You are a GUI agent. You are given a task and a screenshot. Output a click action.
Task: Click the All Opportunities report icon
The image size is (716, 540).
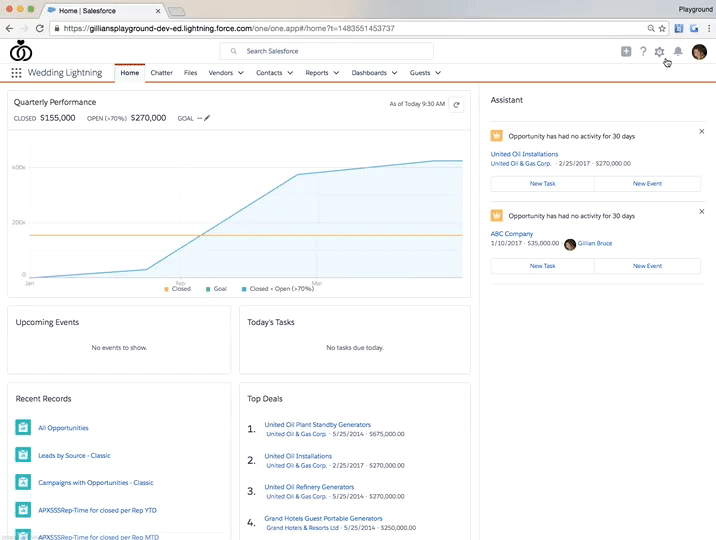pyautogui.click(x=23, y=427)
